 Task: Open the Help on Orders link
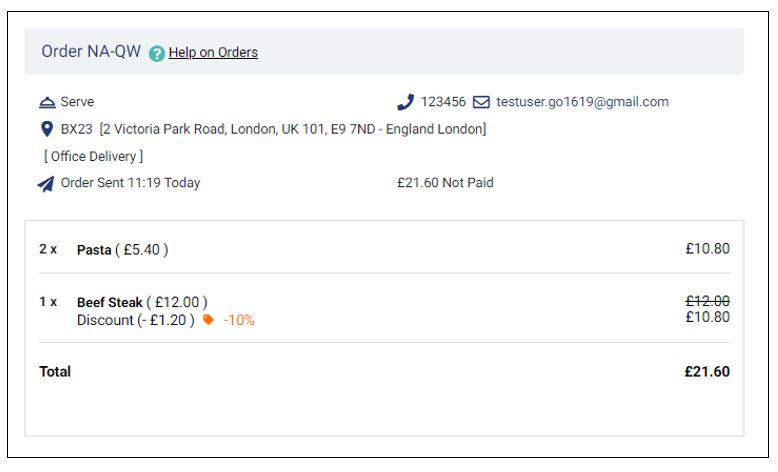213,52
